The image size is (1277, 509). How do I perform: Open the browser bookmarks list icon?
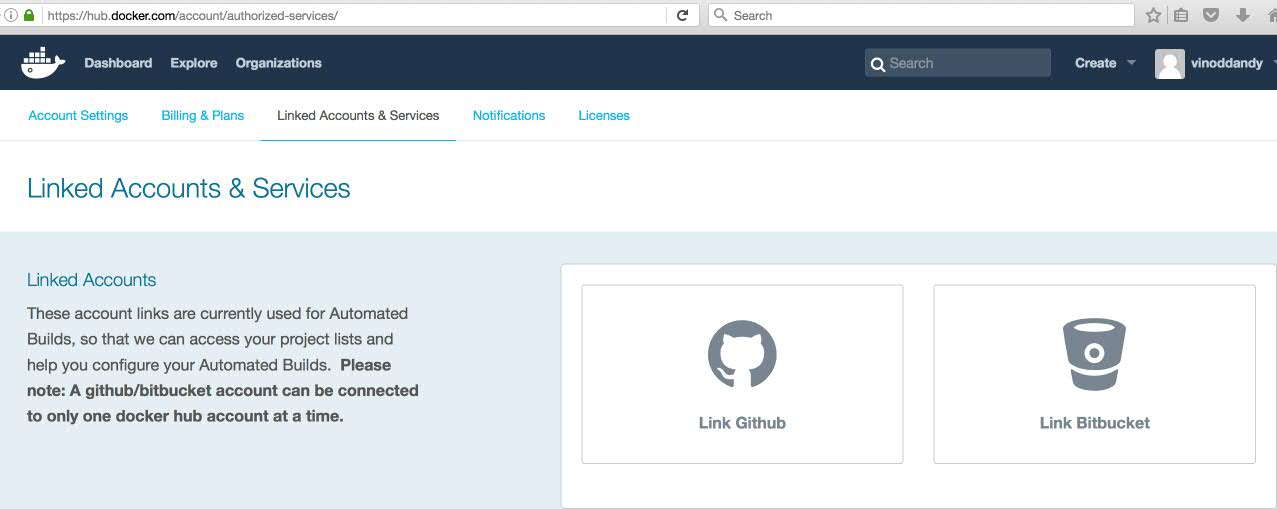click(x=1181, y=15)
